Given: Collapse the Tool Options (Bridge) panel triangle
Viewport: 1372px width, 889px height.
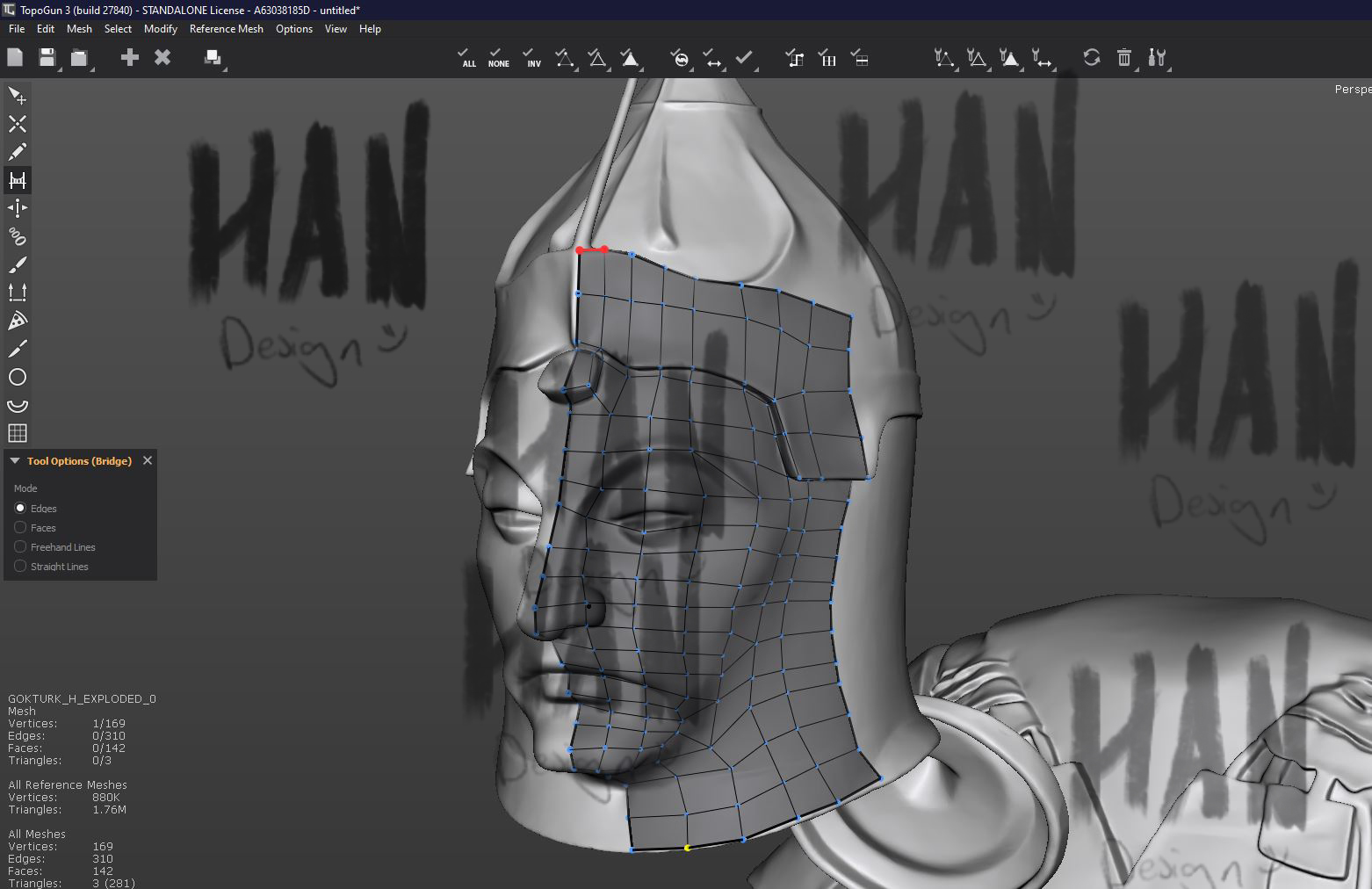Looking at the screenshot, I should coord(15,460).
